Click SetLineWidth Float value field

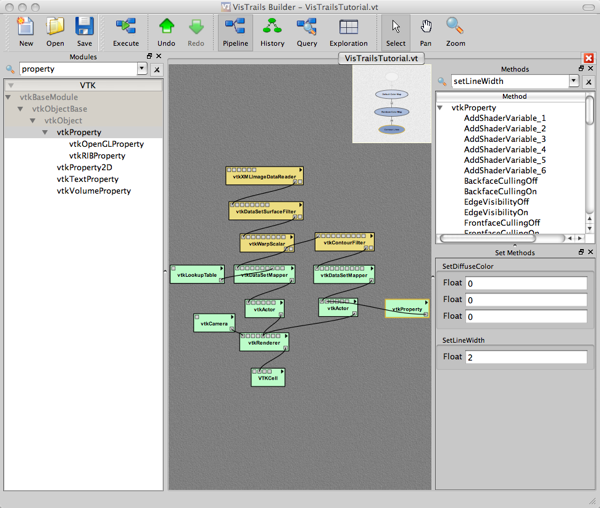tap(526, 357)
